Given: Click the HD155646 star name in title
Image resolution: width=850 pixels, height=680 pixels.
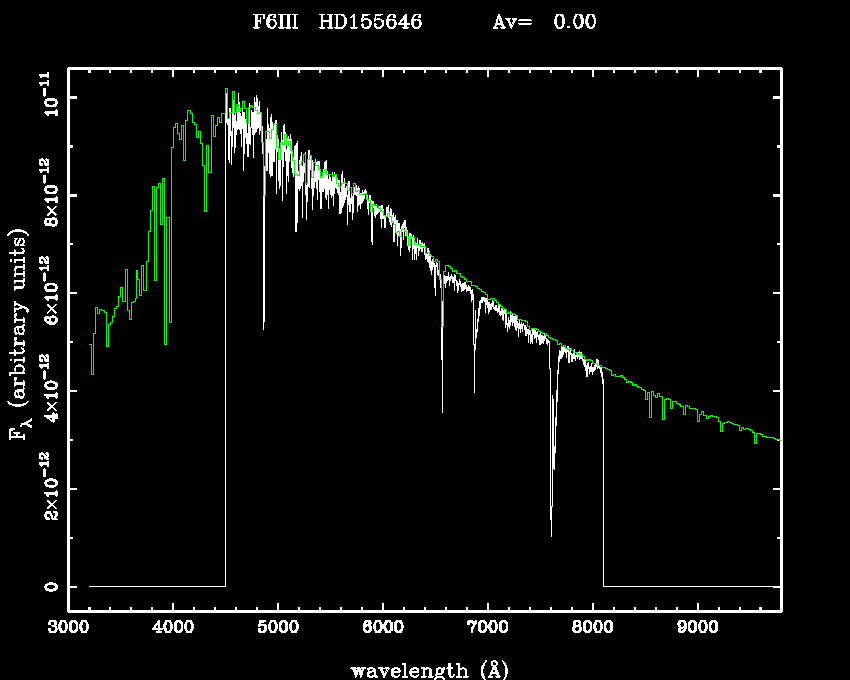Looking at the screenshot, I should (370, 22).
